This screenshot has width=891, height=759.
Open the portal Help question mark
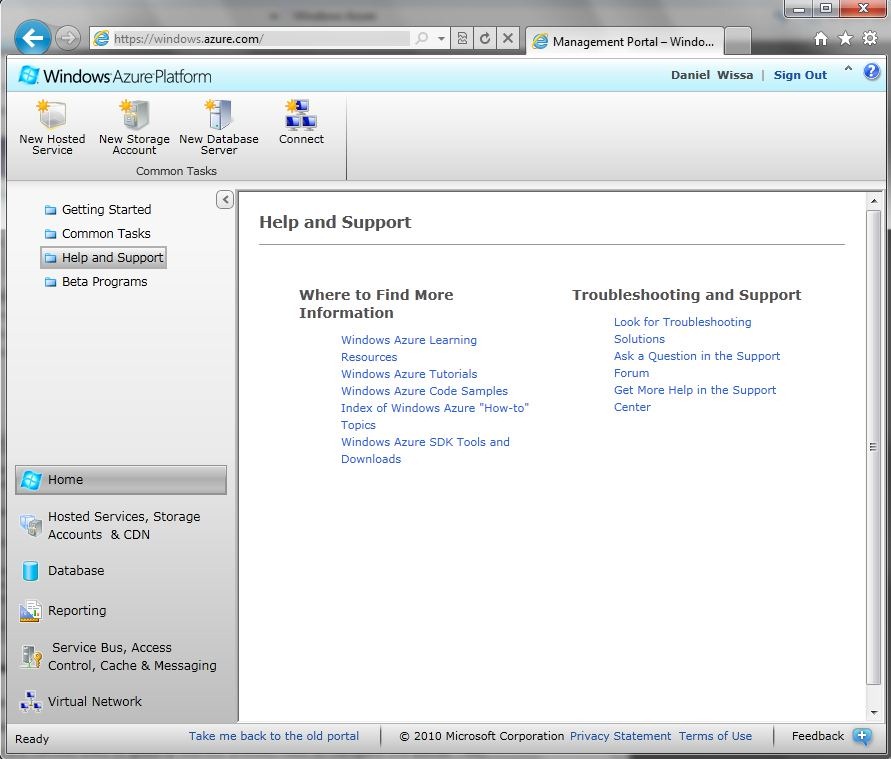(872, 72)
